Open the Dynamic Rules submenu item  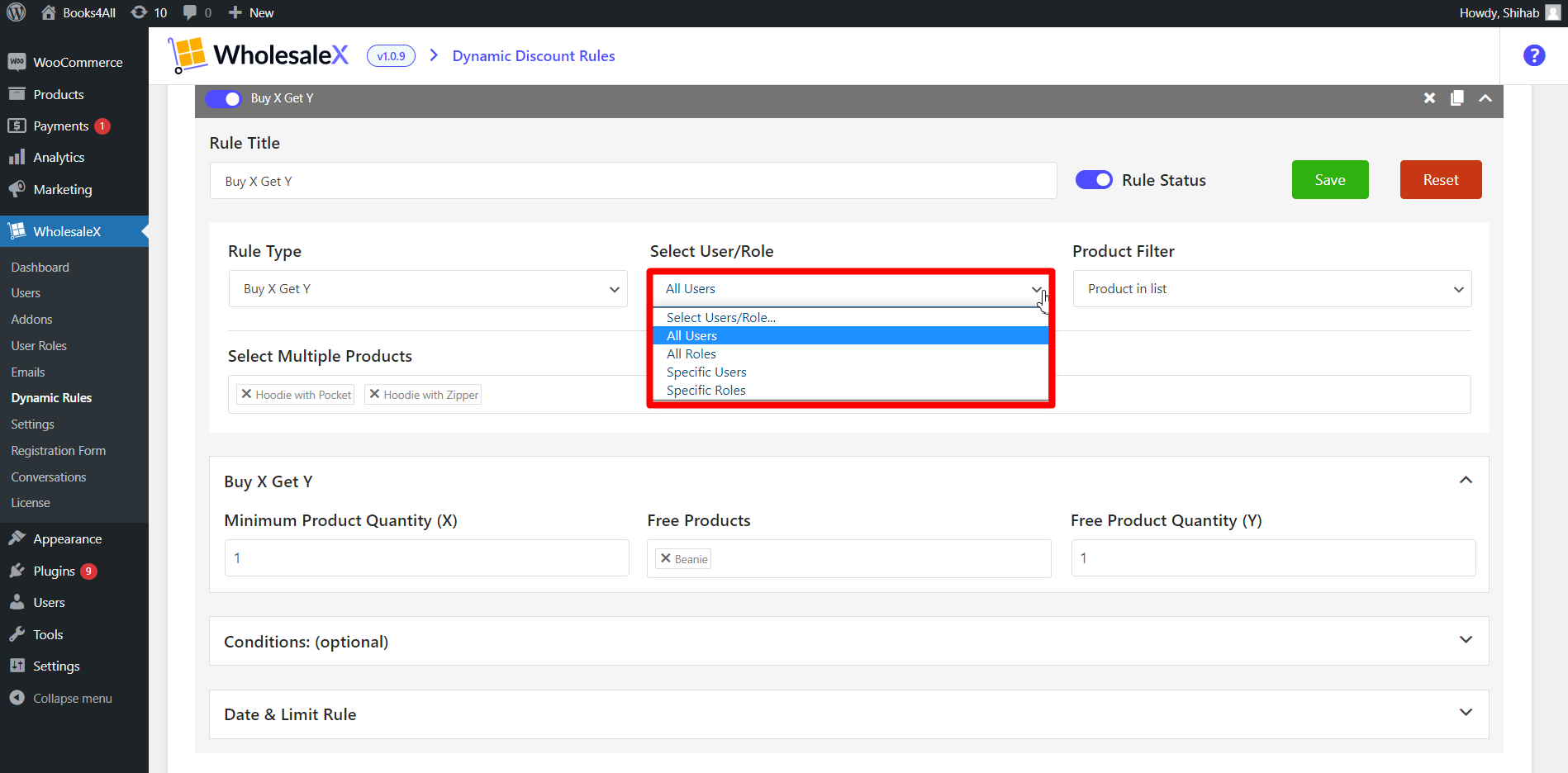(51, 397)
